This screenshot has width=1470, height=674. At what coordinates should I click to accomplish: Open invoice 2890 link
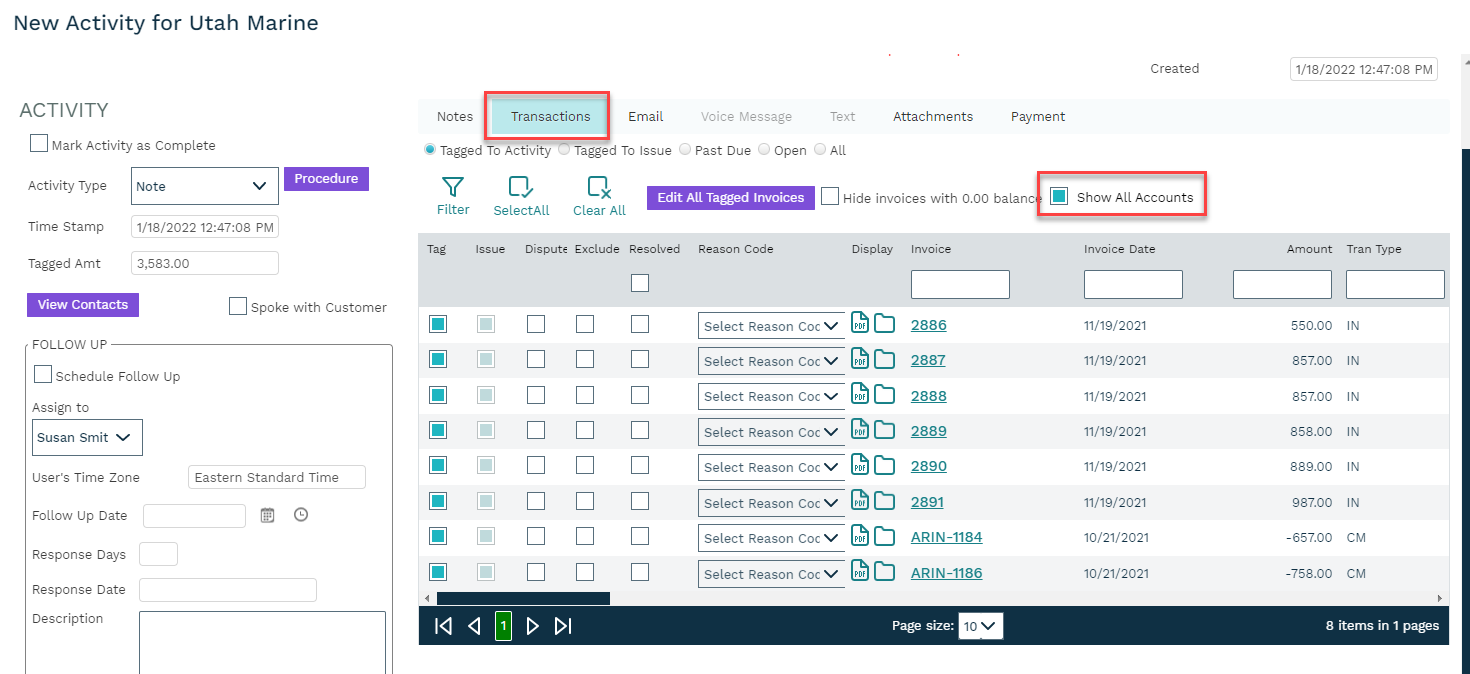pyautogui.click(x=928, y=466)
